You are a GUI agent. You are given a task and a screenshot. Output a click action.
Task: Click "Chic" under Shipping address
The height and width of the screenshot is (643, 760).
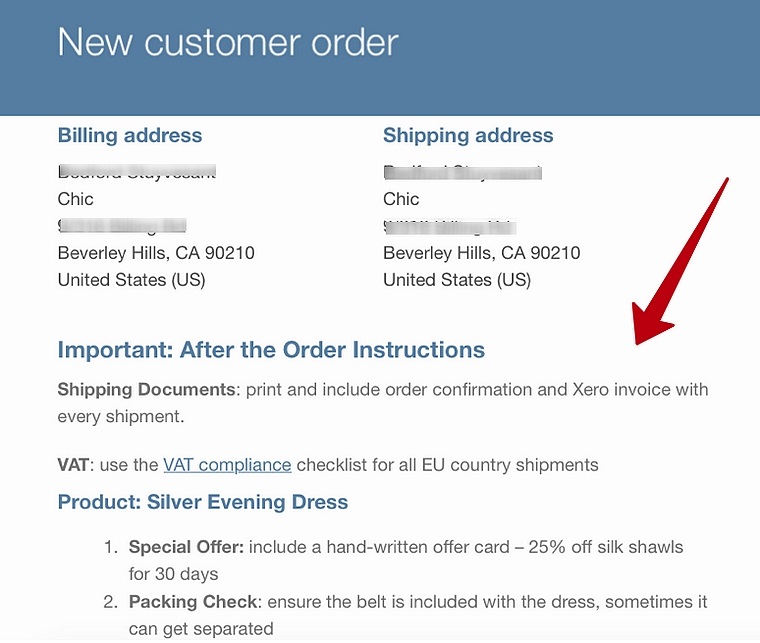[x=401, y=199]
